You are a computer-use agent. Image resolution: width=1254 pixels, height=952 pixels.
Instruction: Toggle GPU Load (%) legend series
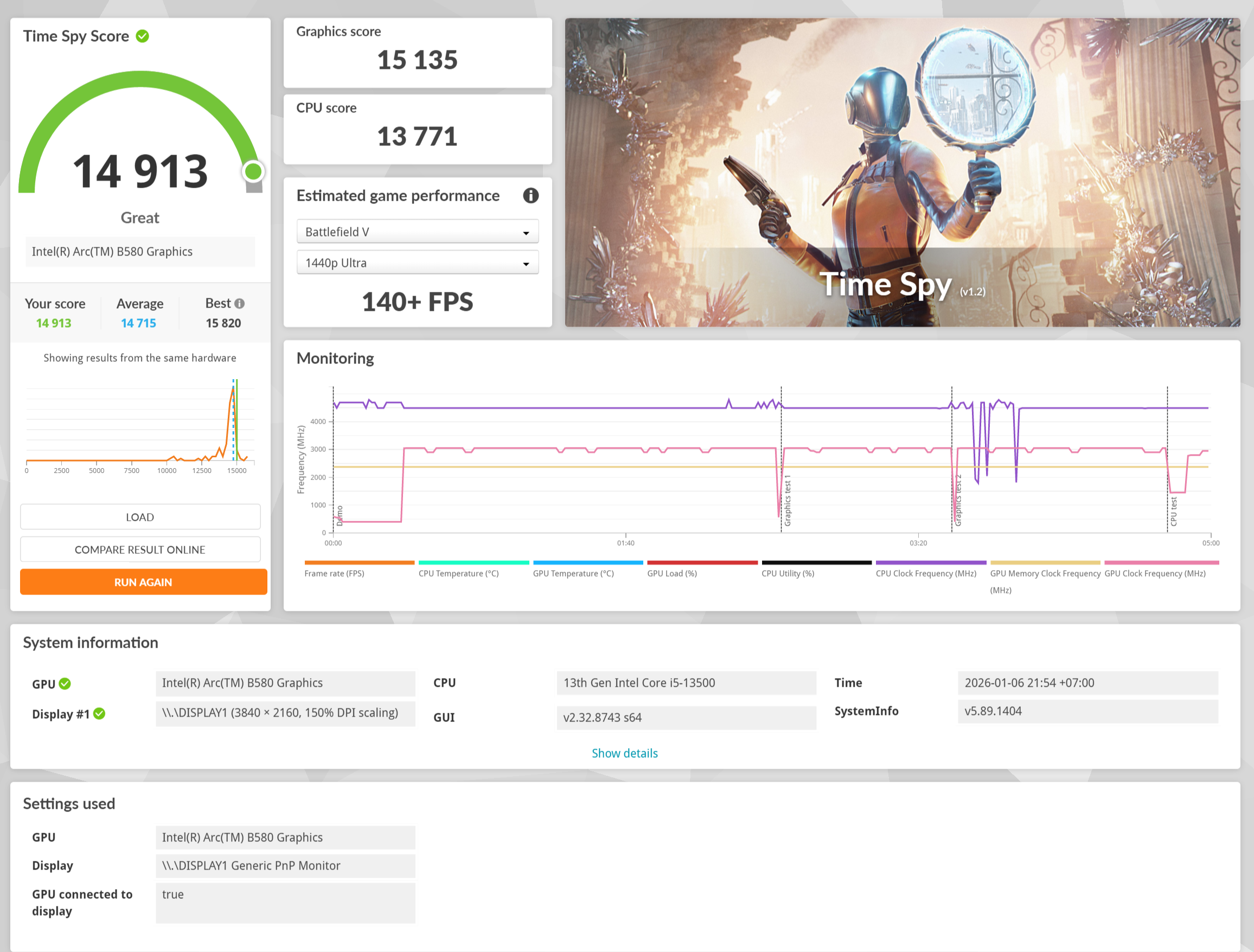pyautogui.click(x=672, y=573)
